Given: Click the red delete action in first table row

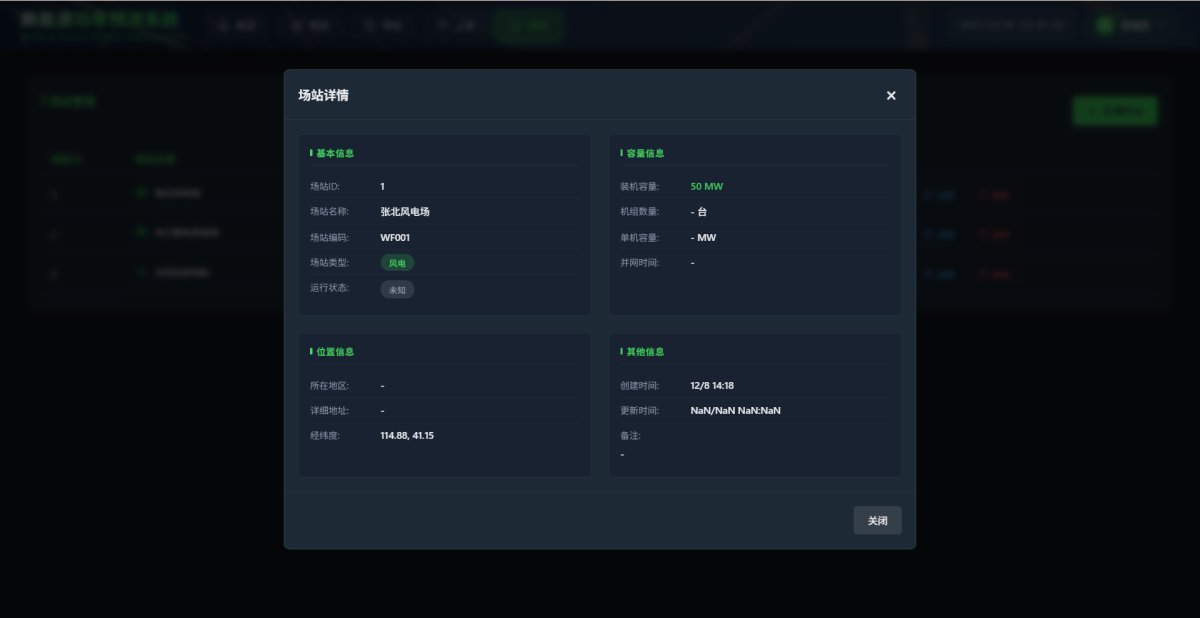Looking at the screenshot, I should (x=994, y=194).
